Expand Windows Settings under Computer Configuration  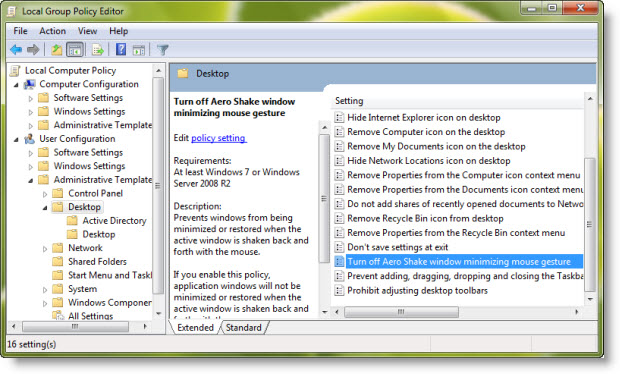[x=30, y=112]
